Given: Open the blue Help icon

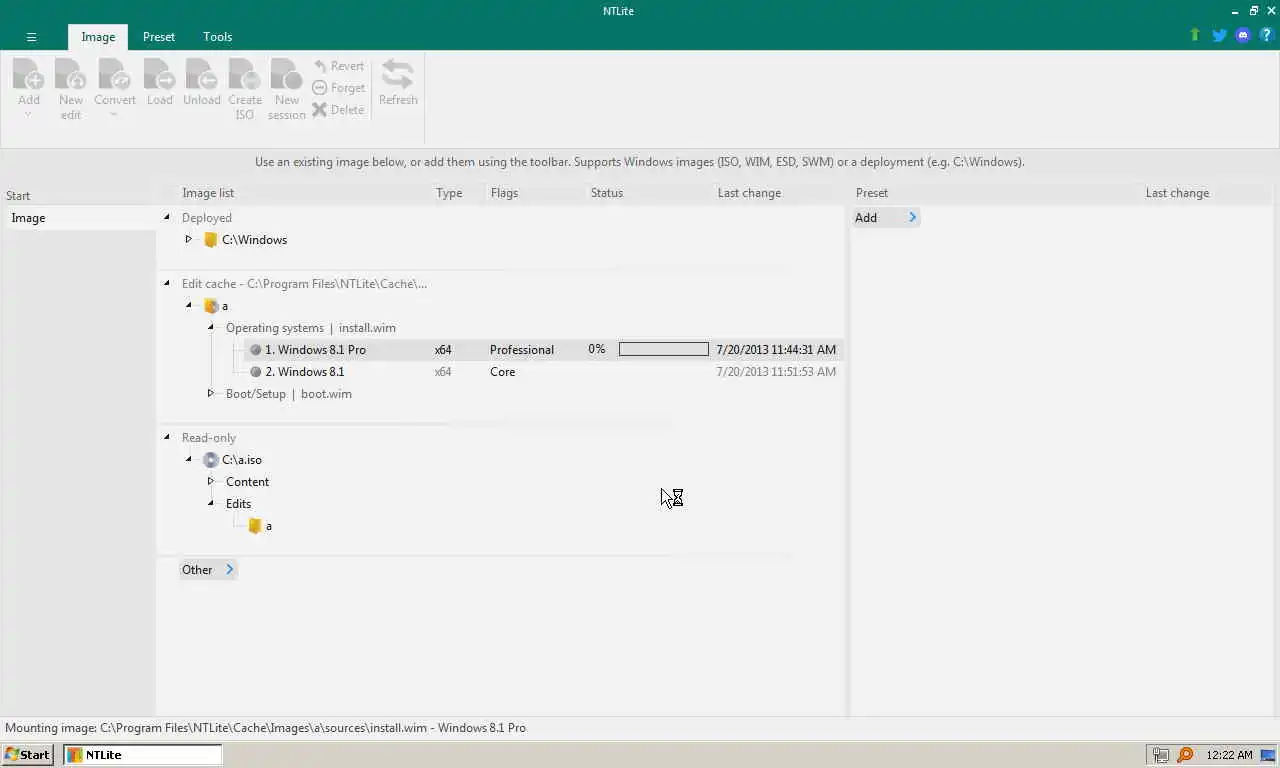Looking at the screenshot, I should pos(1266,35).
